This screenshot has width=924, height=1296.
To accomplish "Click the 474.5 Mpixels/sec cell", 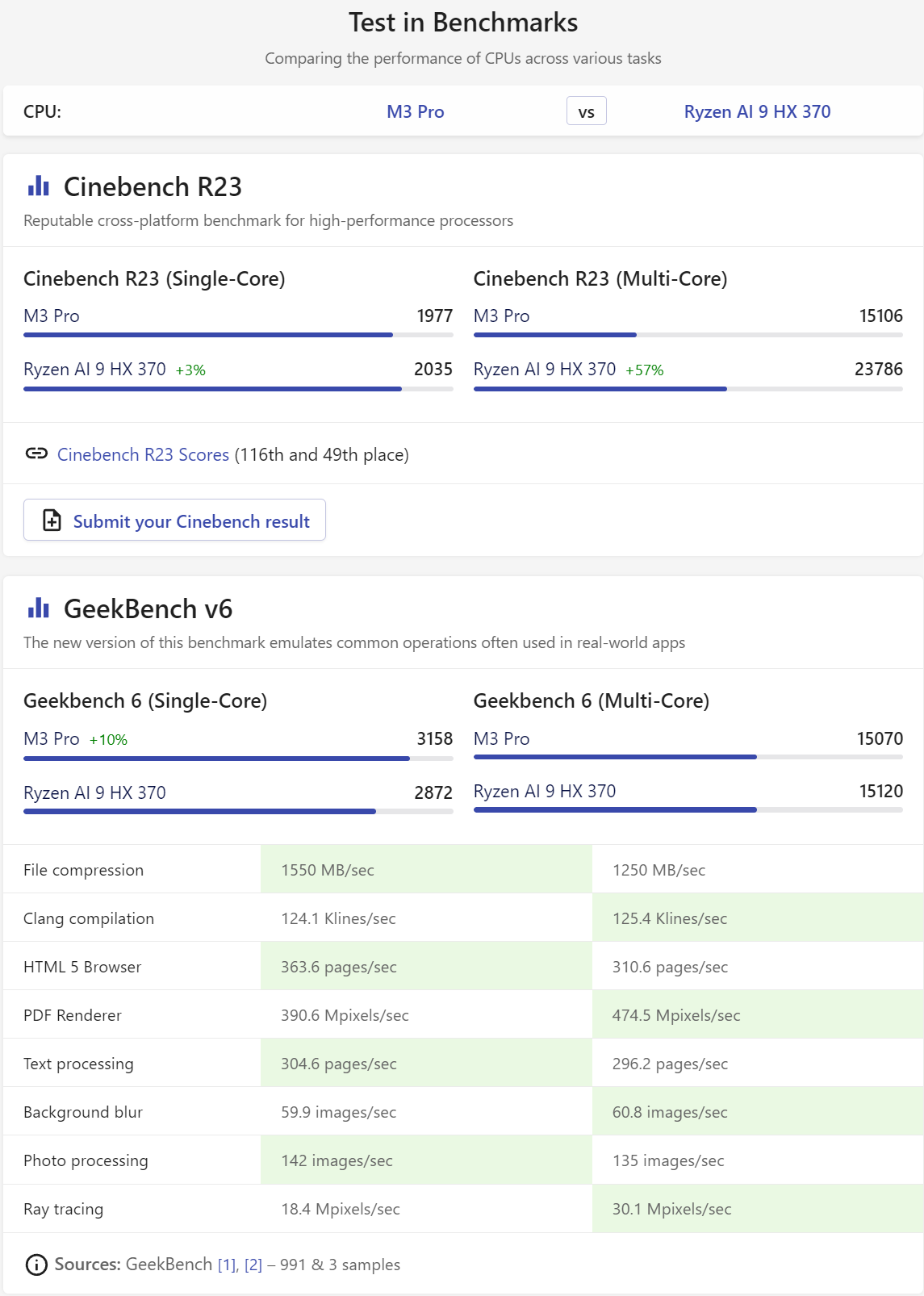I will tap(758, 1014).
